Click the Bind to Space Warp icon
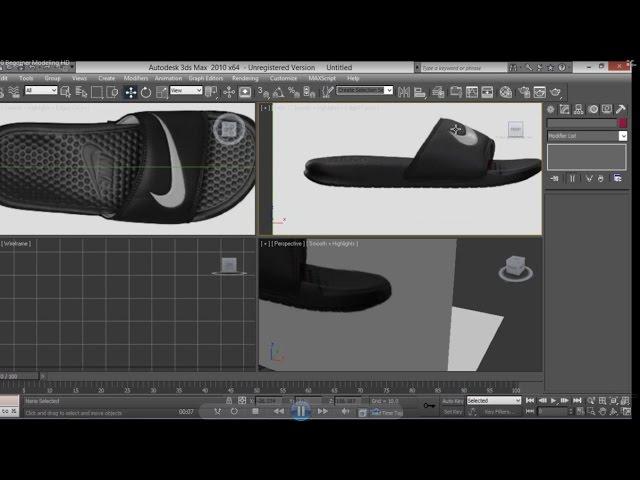 pyautogui.click(x=14, y=92)
